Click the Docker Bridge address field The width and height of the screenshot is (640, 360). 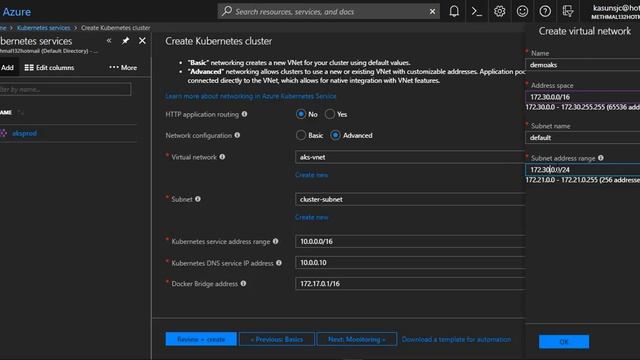[x=410, y=284]
